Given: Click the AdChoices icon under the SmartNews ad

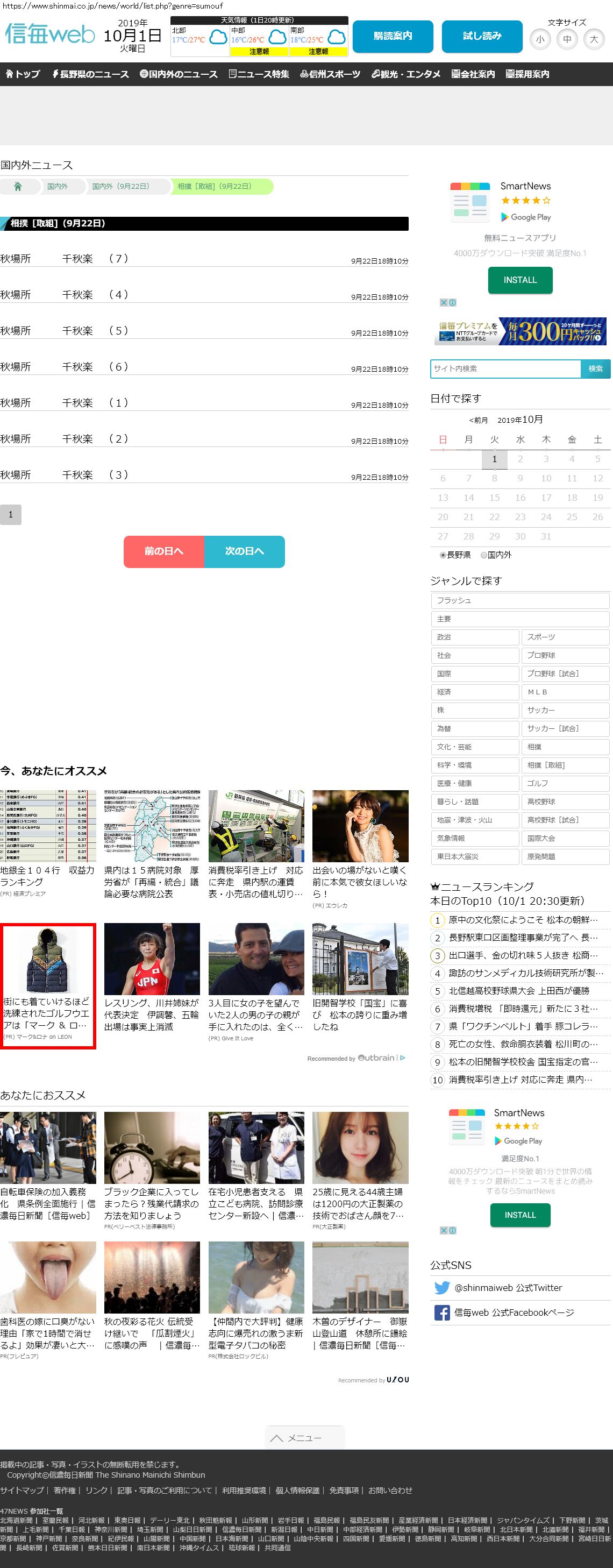Looking at the screenshot, I should (448, 302).
